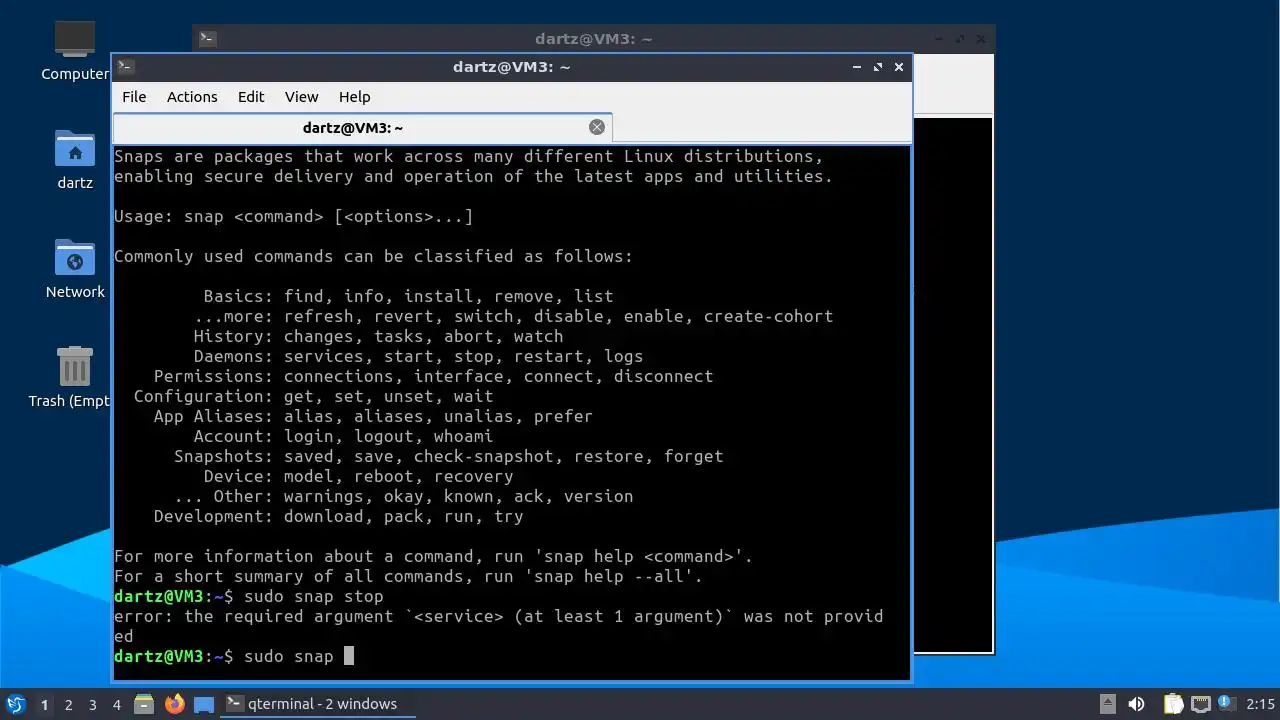Close the front qterminal window
Viewport: 1280px width, 720px height.
coord(899,67)
